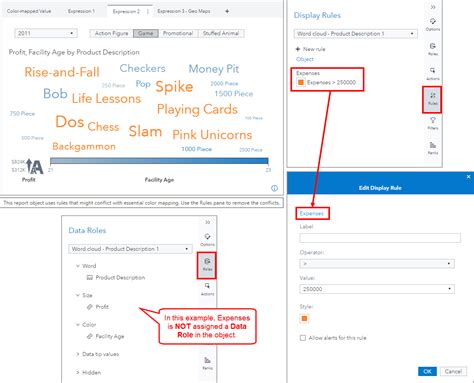Click the word Bob in cloud
This screenshot has height=383, width=474.
click(55, 94)
